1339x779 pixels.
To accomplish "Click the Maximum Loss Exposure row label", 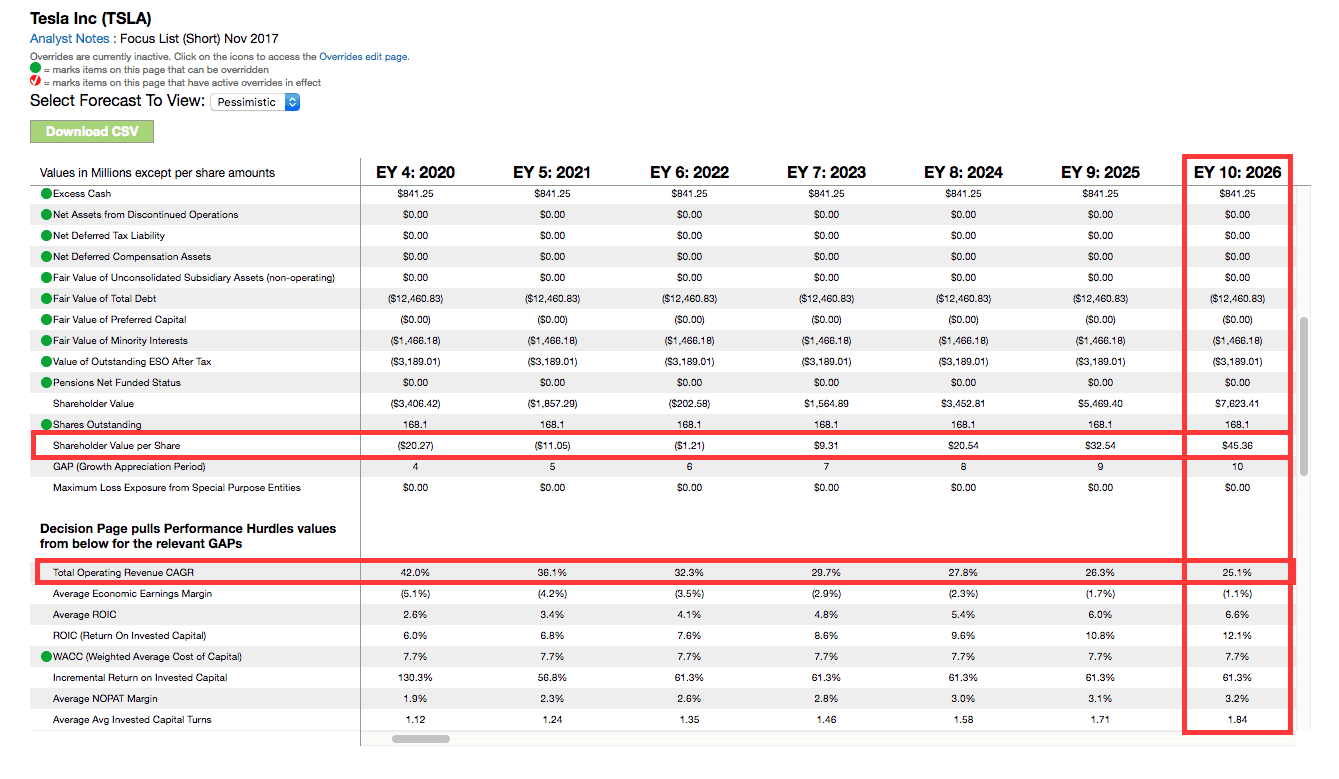I will pos(177,488).
